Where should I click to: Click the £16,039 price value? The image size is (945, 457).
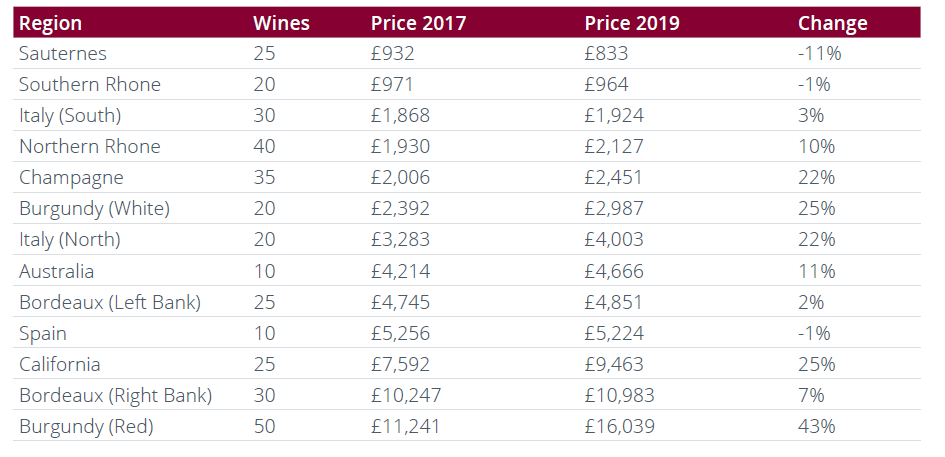pyautogui.click(x=620, y=427)
